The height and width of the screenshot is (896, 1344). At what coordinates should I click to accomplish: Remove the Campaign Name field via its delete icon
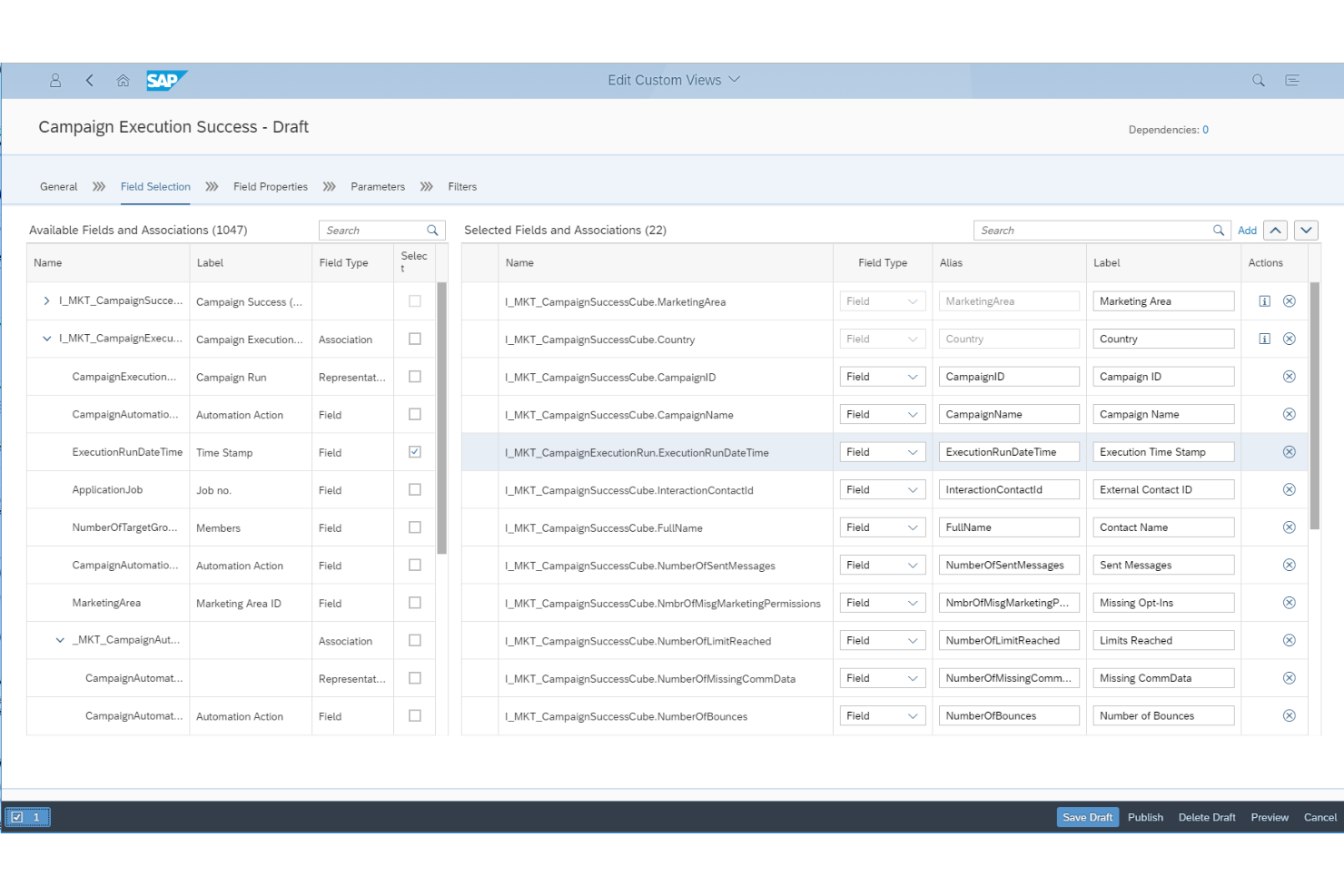tap(1289, 413)
